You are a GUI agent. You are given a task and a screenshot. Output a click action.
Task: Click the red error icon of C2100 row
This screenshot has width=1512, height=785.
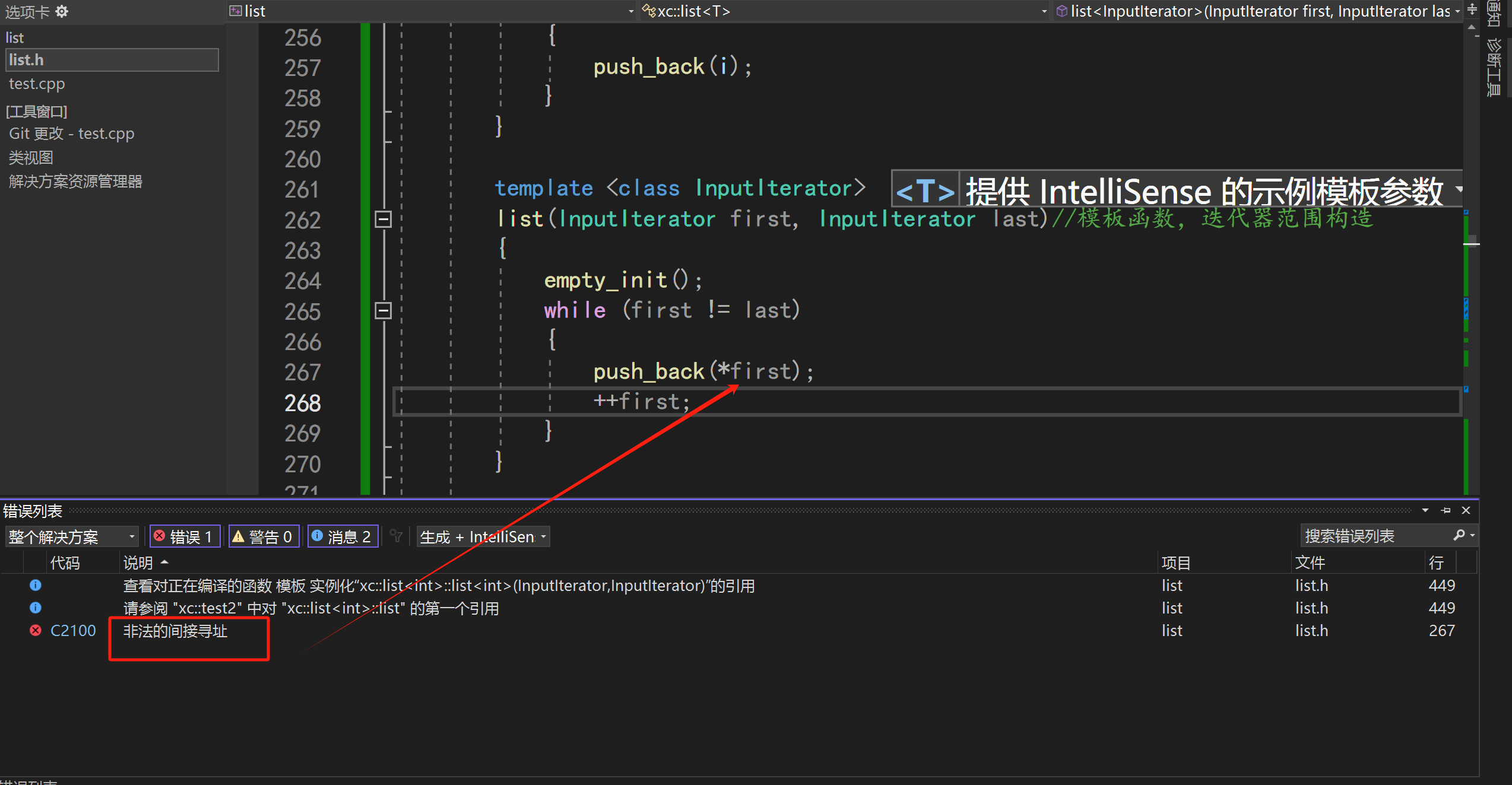[36, 630]
